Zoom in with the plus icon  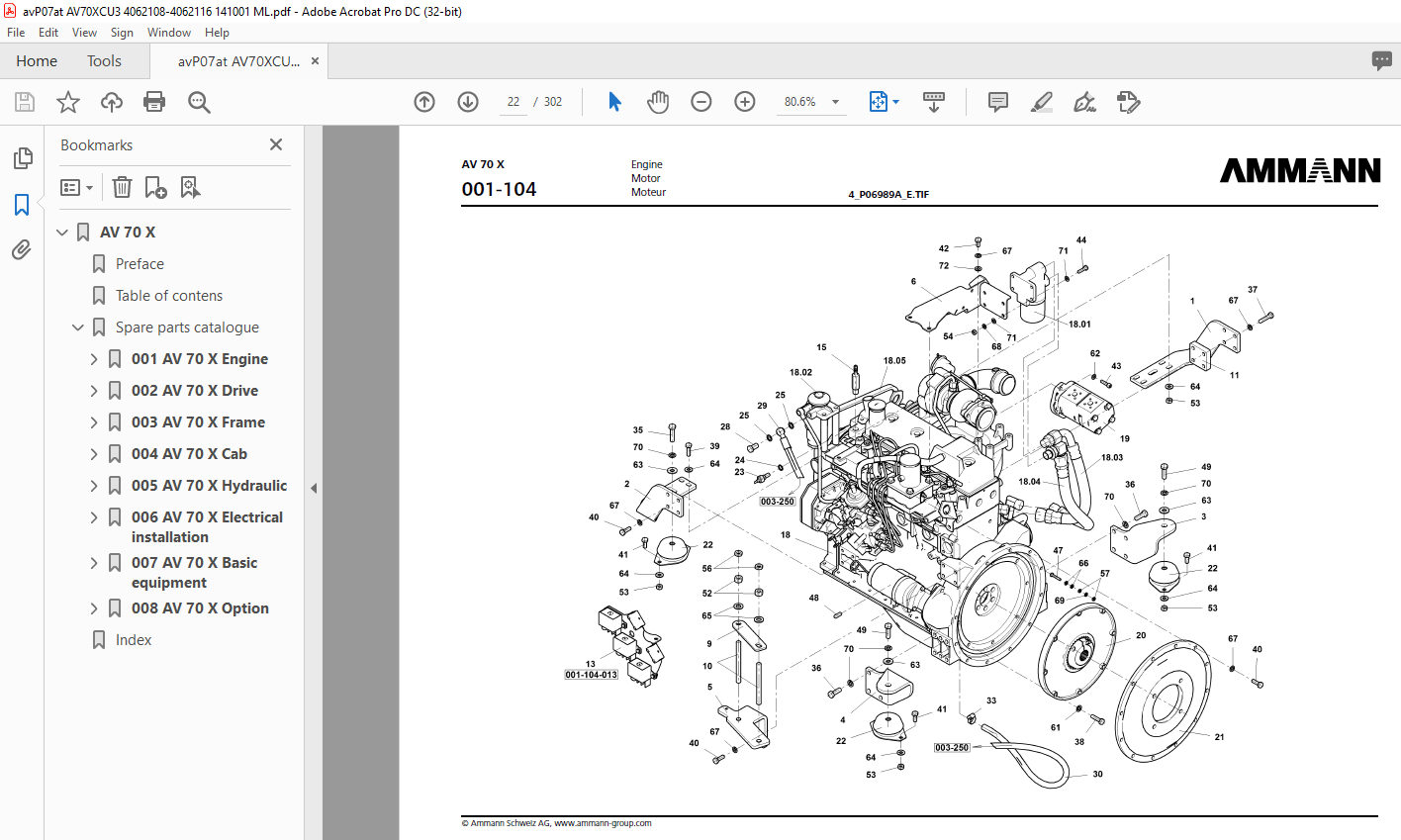point(745,102)
